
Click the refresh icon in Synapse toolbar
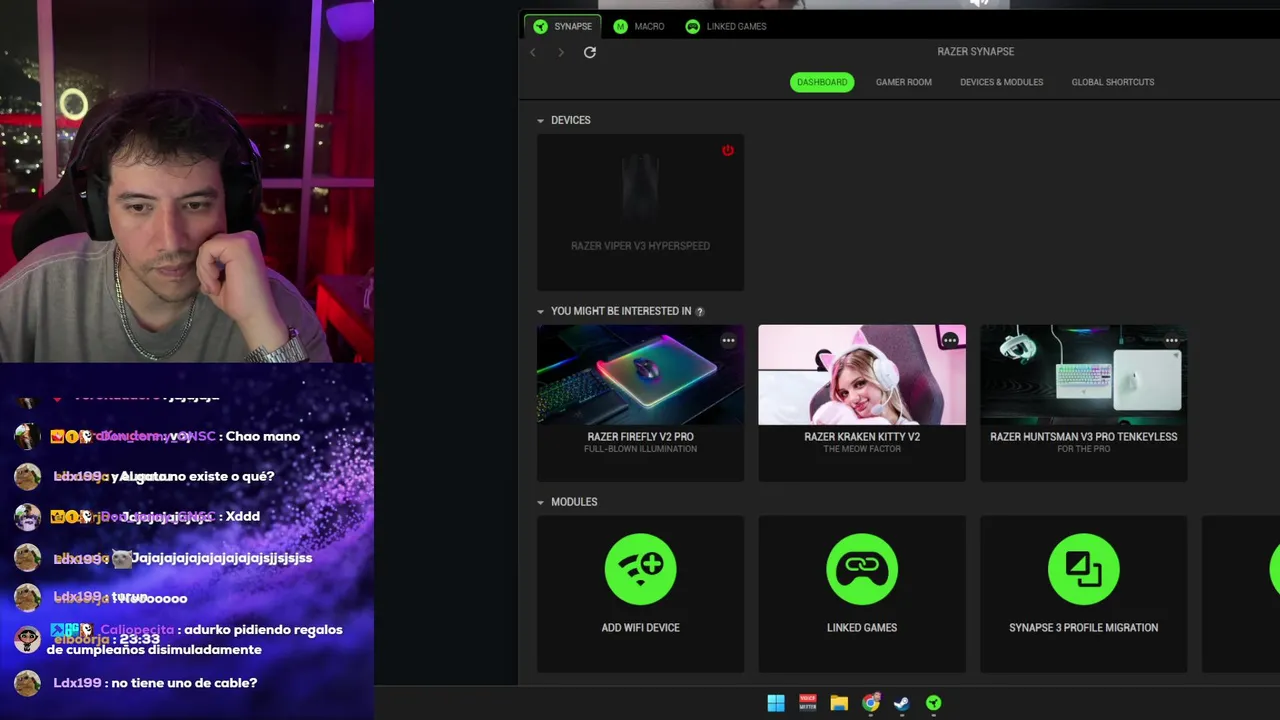(x=590, y=52)
